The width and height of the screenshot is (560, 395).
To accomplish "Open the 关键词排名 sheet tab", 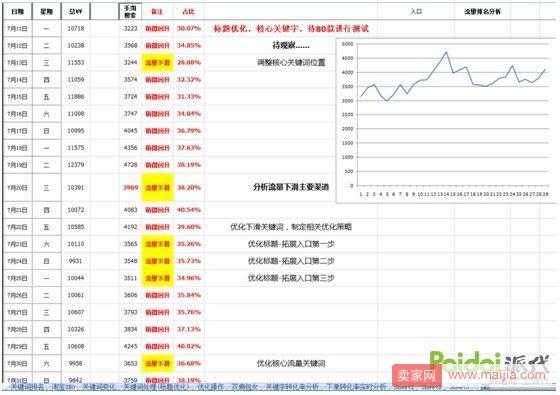I will (x=27, y=387).
